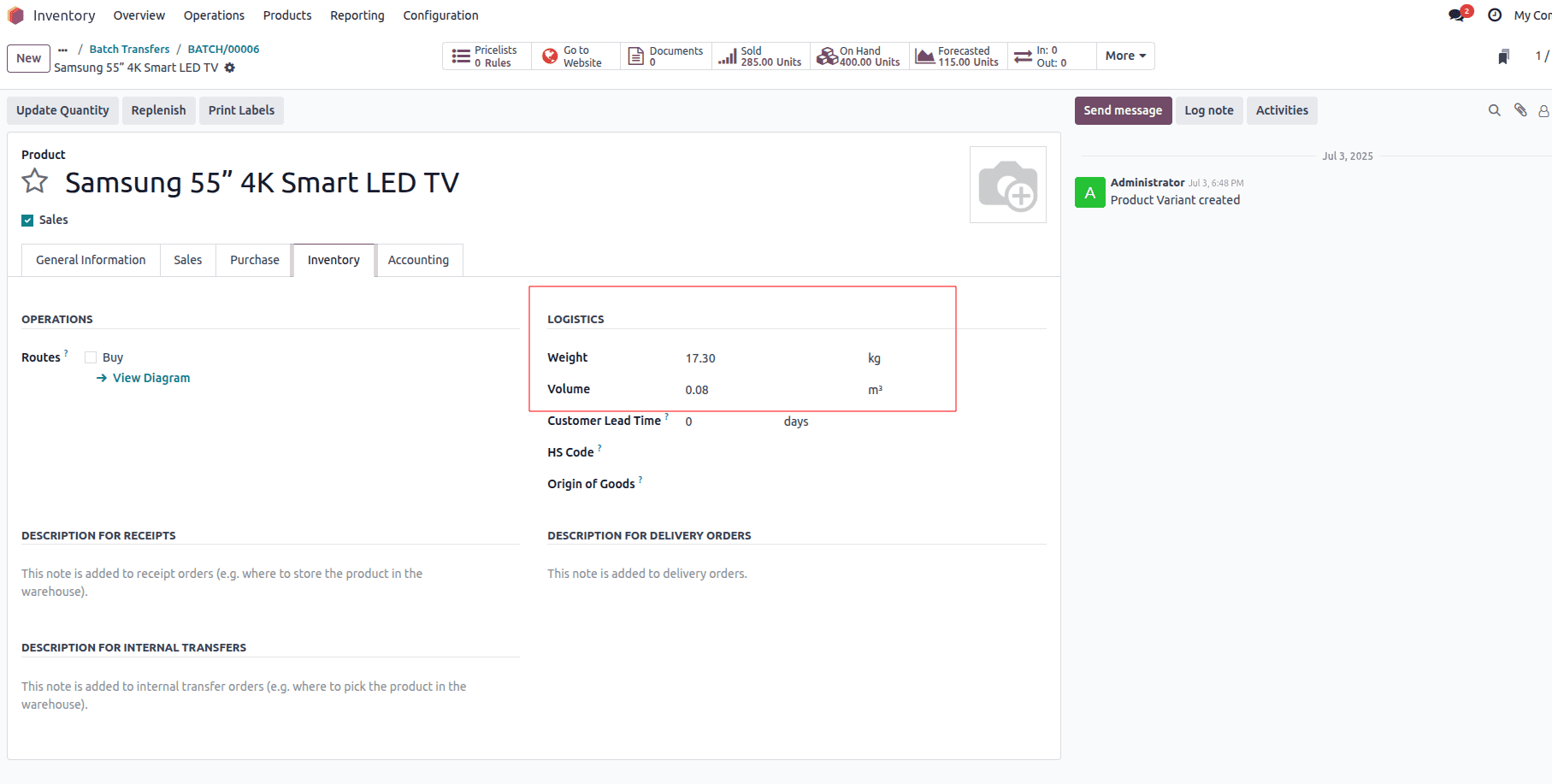Switch to the Purchase tab
Screen dimensions: 1552x784
255,260
